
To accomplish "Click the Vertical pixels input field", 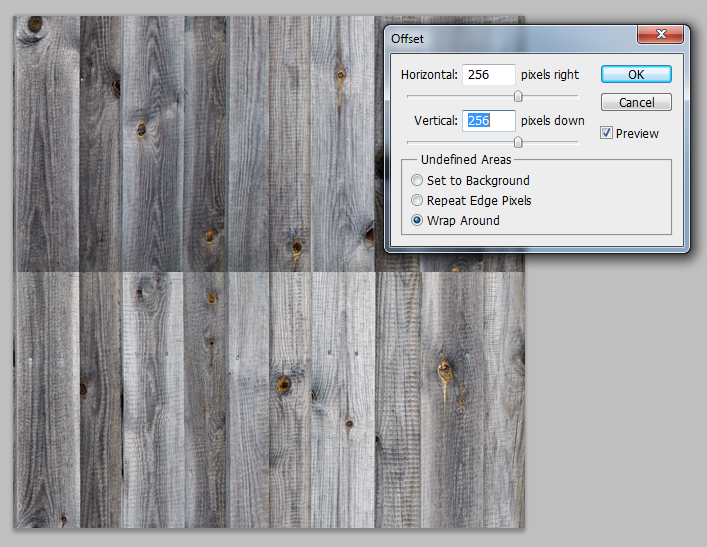I will pyautogui.click(x=489, y=121).
